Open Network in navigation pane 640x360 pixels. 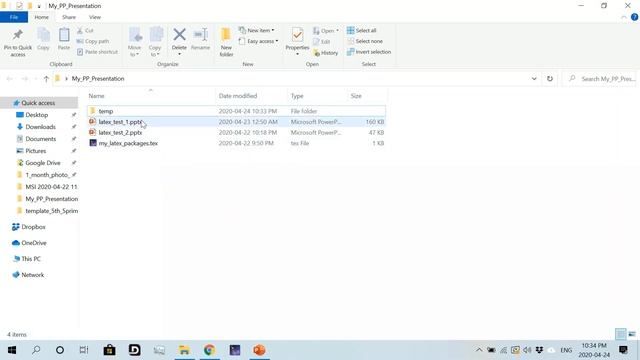point(33,275)
